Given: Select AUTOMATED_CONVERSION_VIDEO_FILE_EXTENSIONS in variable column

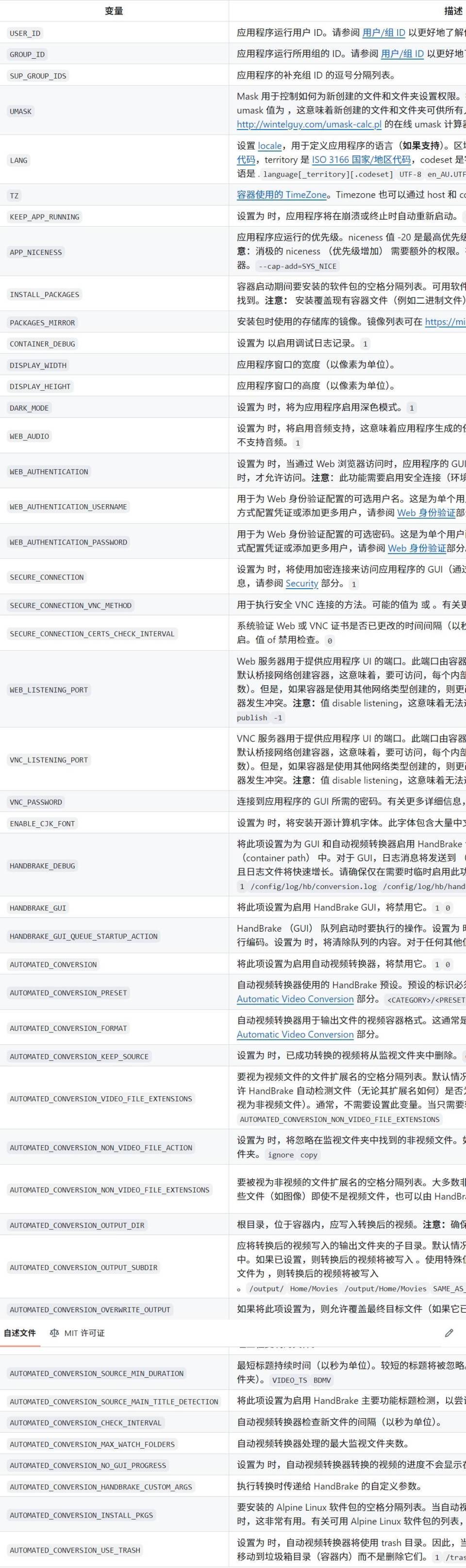Looking at the screenshot, I should point(100,1099).
